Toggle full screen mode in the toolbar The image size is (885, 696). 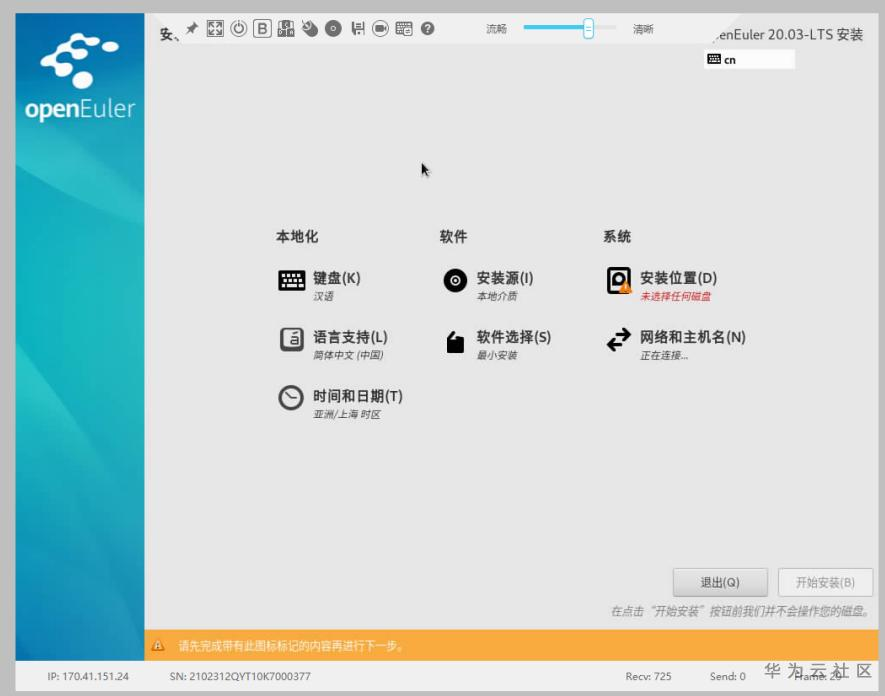[215, 28]
